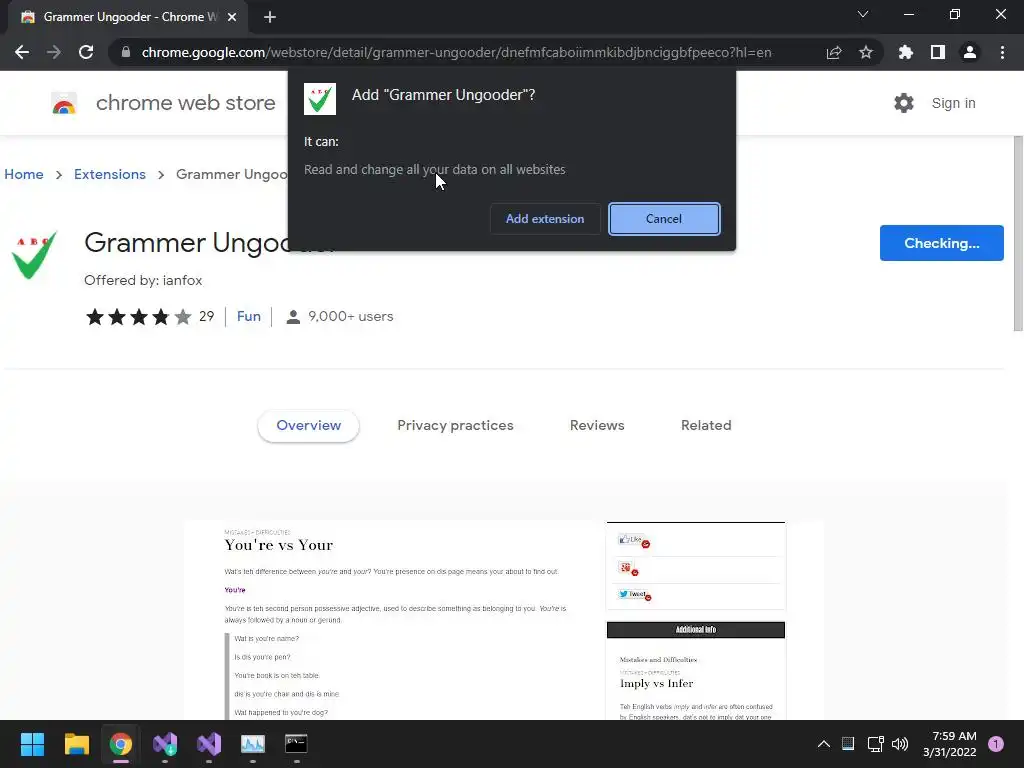The height and width of the screenshot is (768, 1024).
Task: Click the network display tray icon
Action: click(875, 744)
